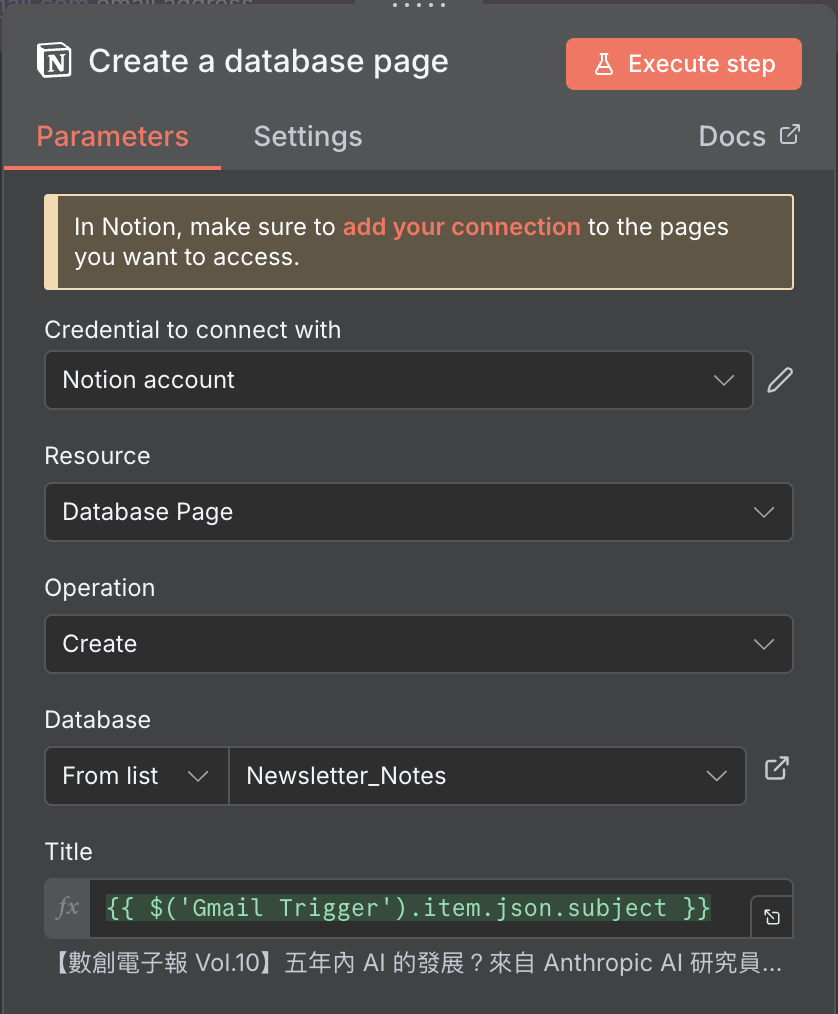Click the Title expression input field

[x=420, y=908]
